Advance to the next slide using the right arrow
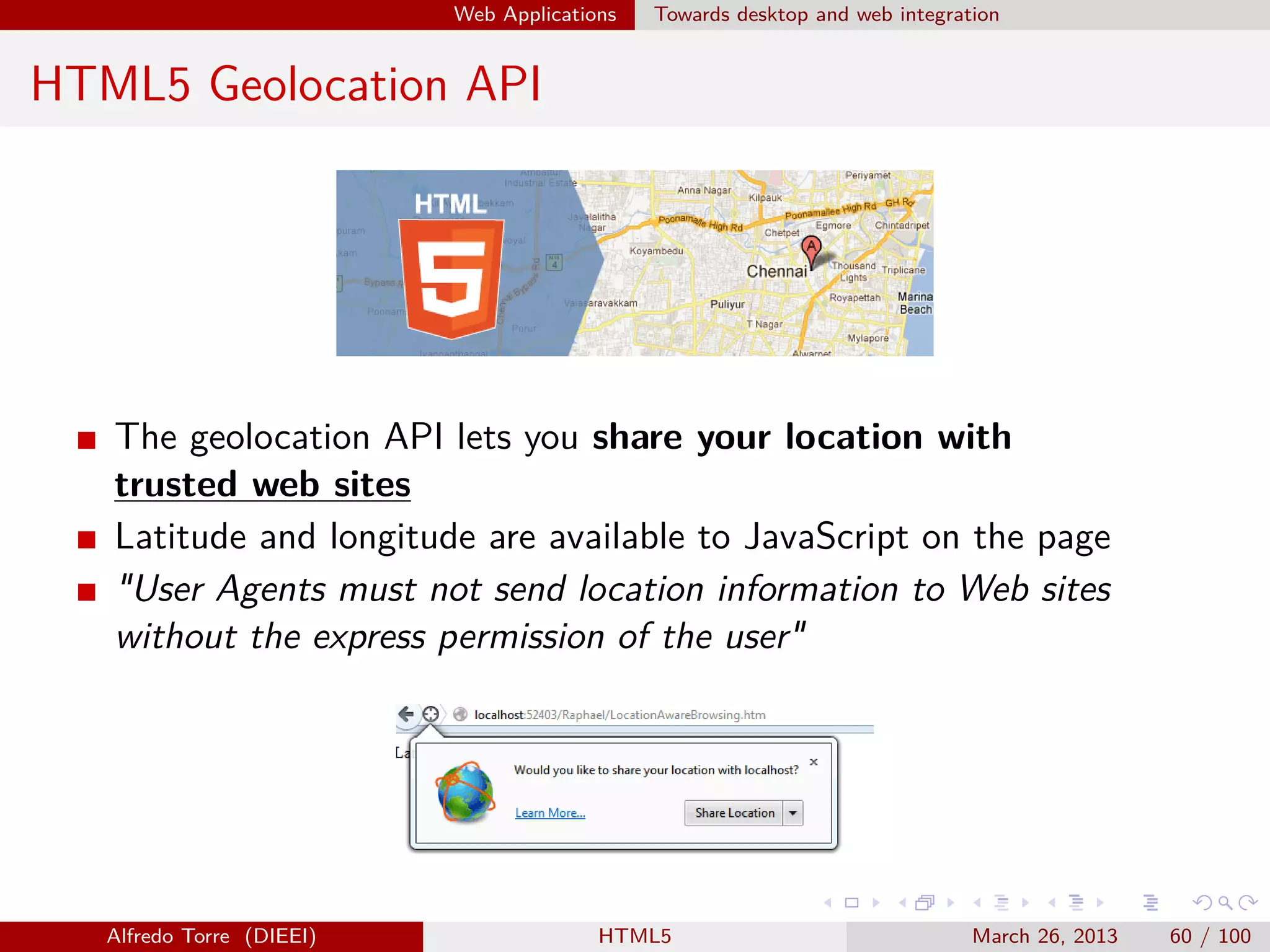Image resolution: width=1270 pixels, height=952 pixels. 876,903
